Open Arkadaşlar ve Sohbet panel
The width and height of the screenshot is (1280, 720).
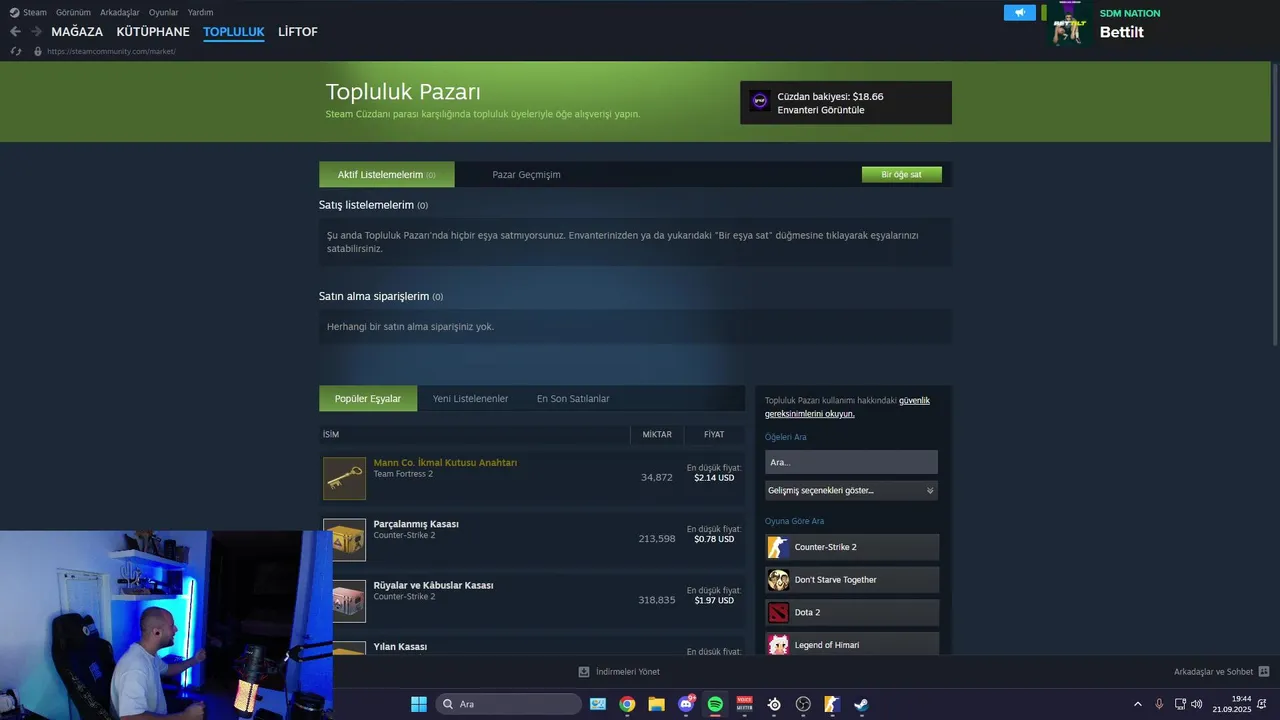(x=1221, y=672)
